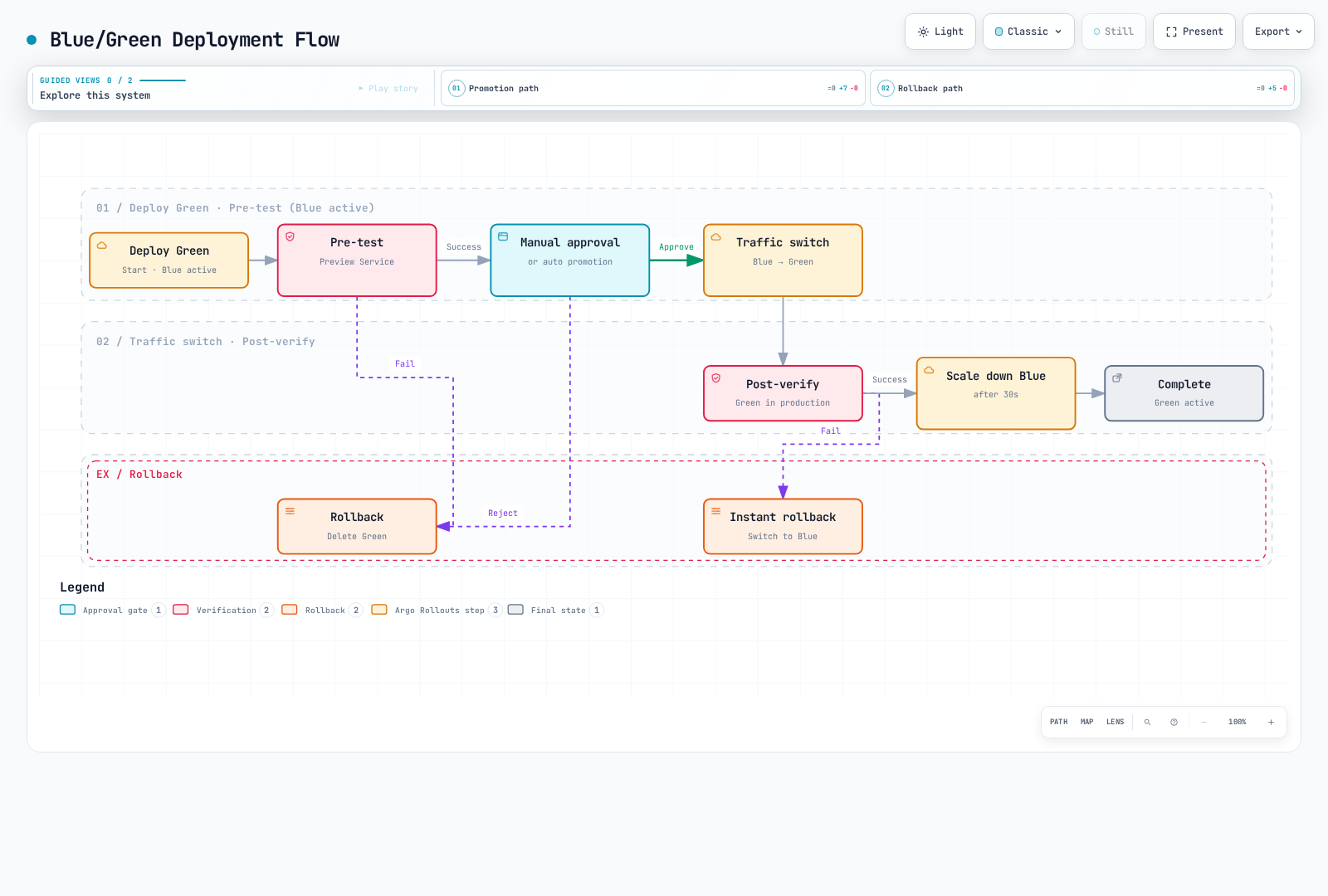
Task: Toggle LENS mode in bottom toolbar
Action: (1116, 722)
